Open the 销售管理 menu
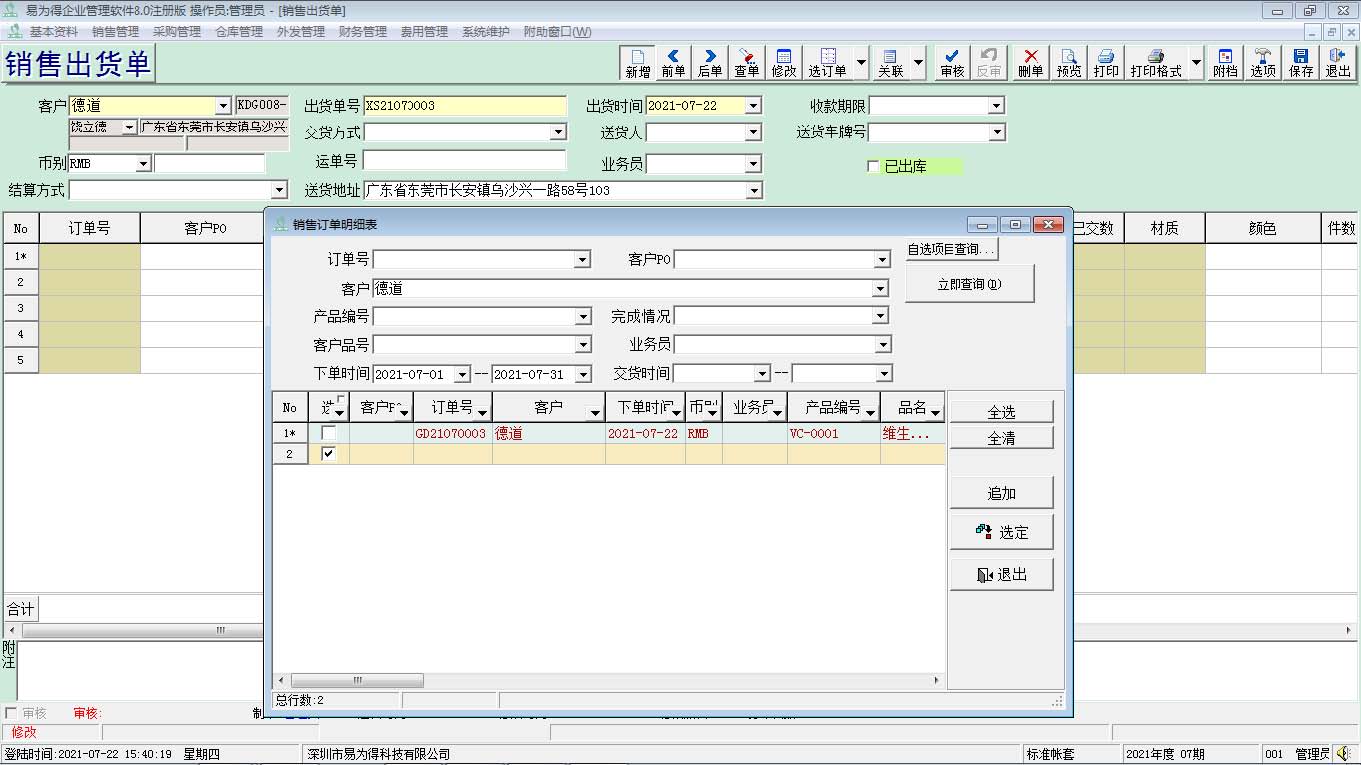The image size is (1361, 765). [115, 31]
